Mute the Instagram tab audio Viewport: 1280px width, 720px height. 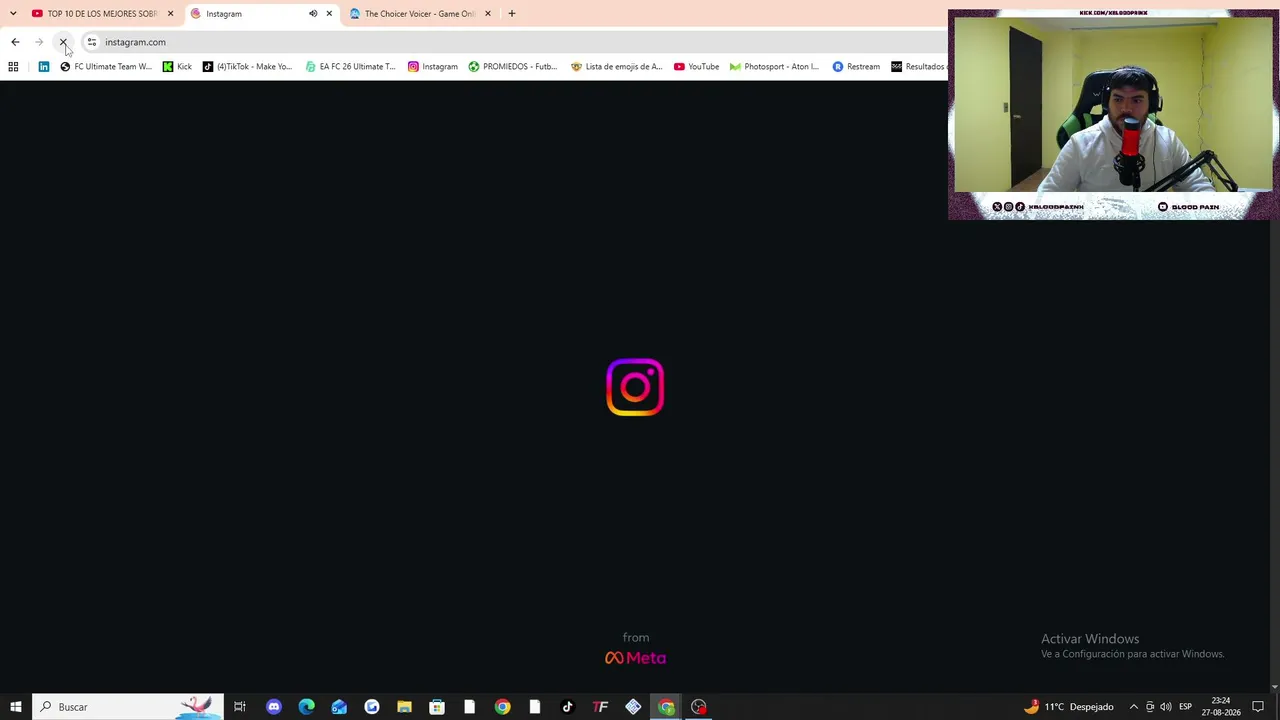313,14
